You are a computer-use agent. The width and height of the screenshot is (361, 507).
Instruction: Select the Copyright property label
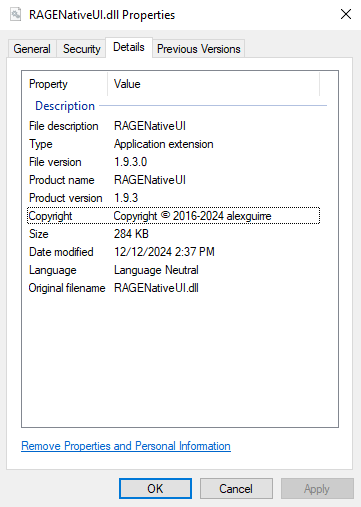tap(50, 216)
